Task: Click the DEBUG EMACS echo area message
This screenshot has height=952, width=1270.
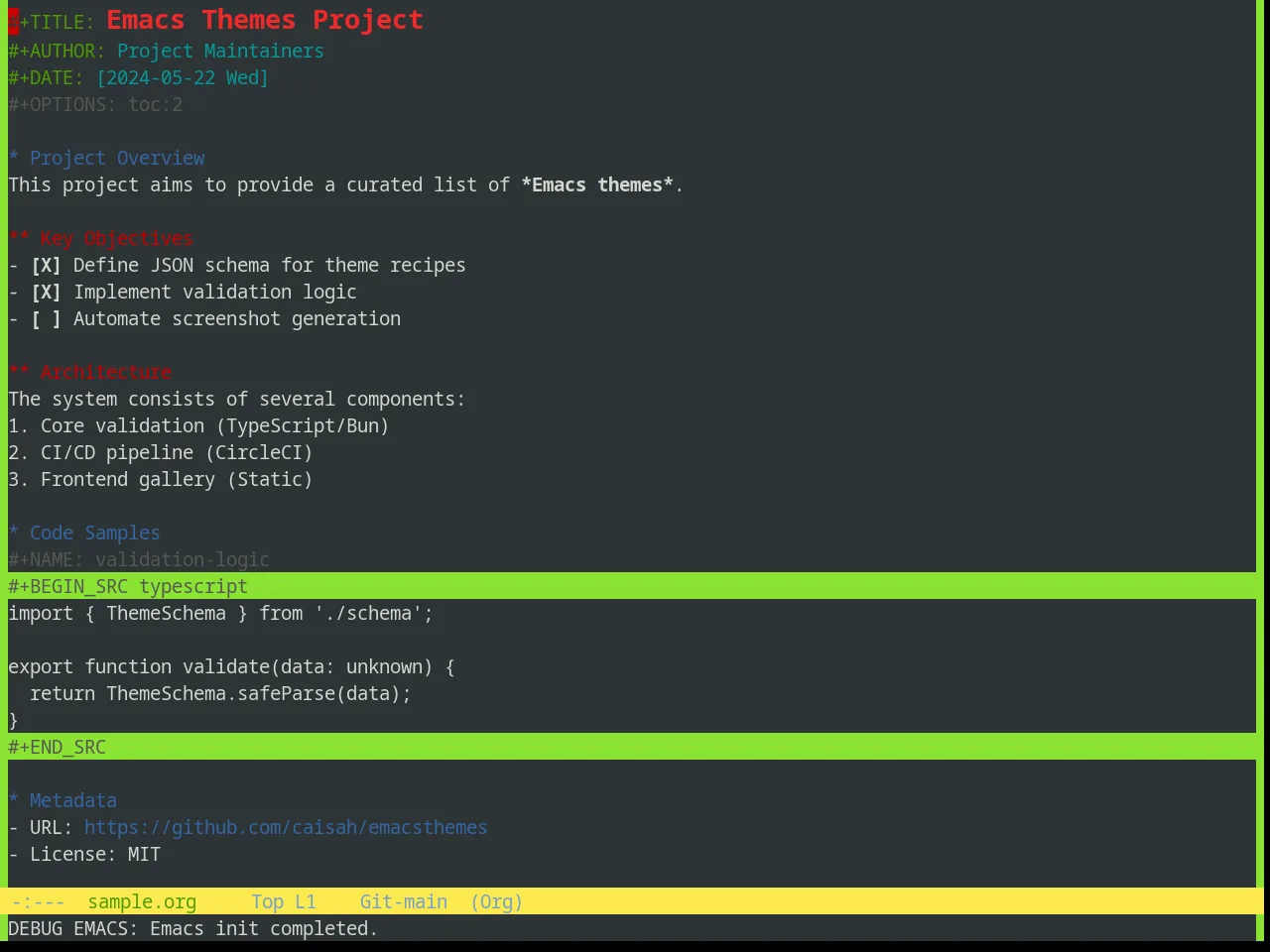Action: point(193,929)
